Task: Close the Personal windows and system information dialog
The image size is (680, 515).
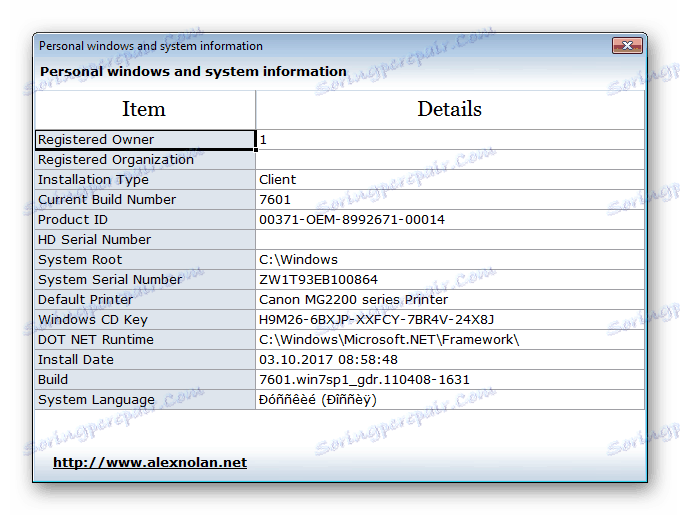Action: click(627, 46)
